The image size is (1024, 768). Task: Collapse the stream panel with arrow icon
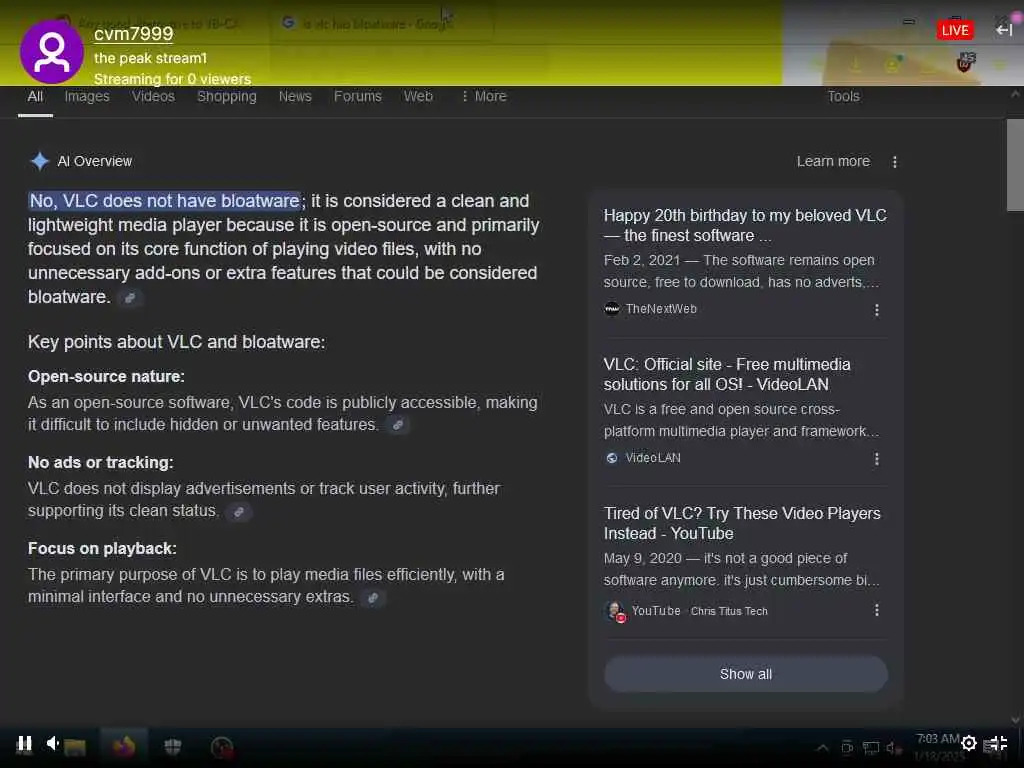(1004, 30)
